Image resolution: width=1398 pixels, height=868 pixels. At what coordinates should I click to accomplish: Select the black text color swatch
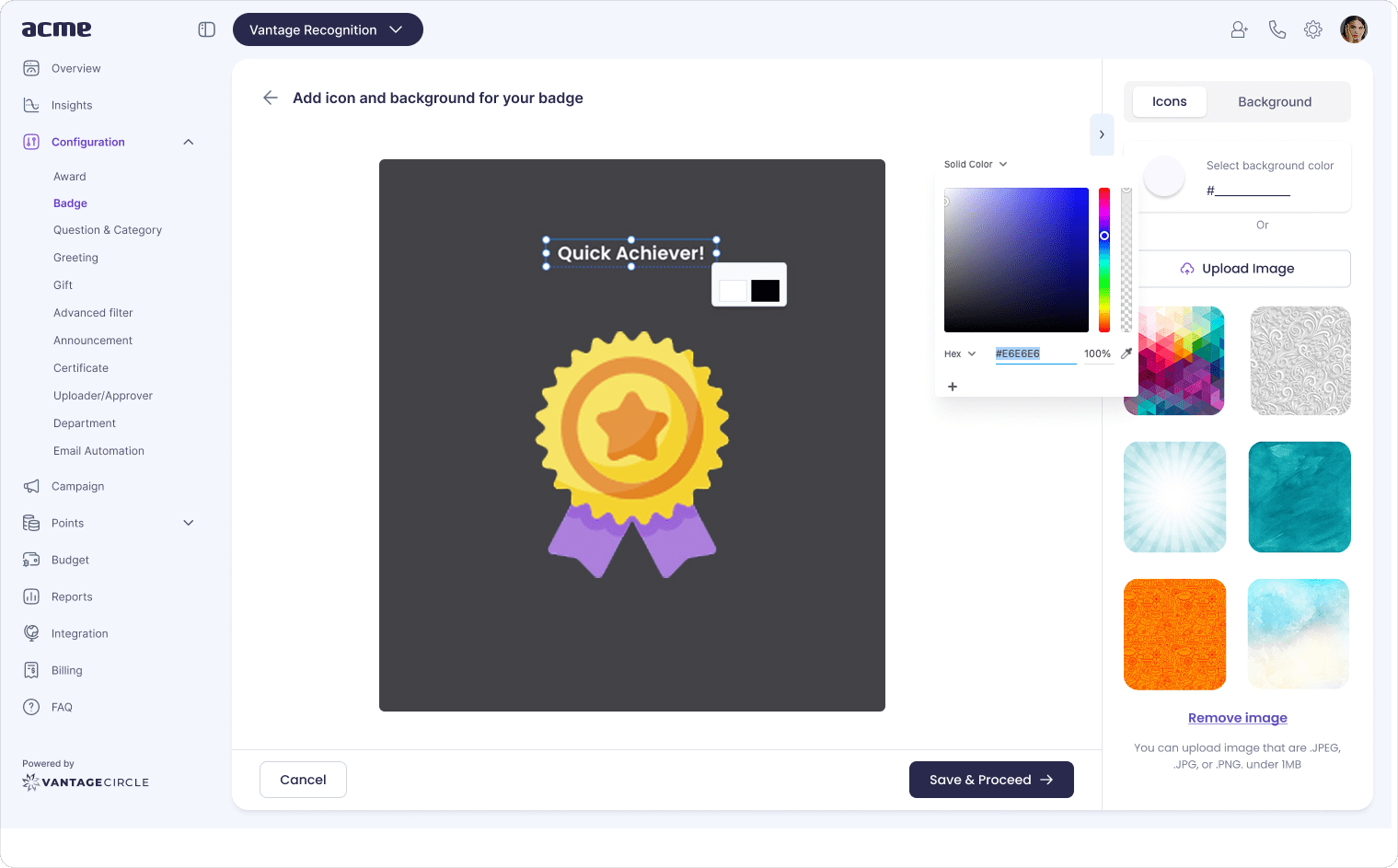pos(765,291)
